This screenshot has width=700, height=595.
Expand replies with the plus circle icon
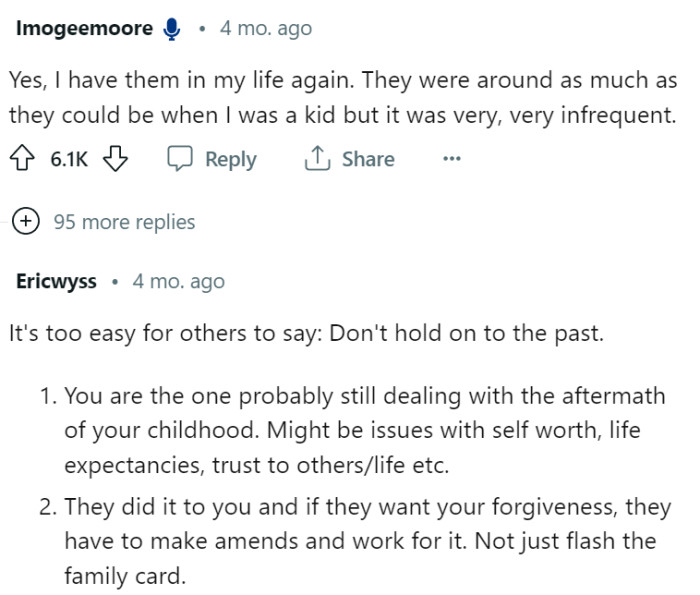tap(25, 222)
